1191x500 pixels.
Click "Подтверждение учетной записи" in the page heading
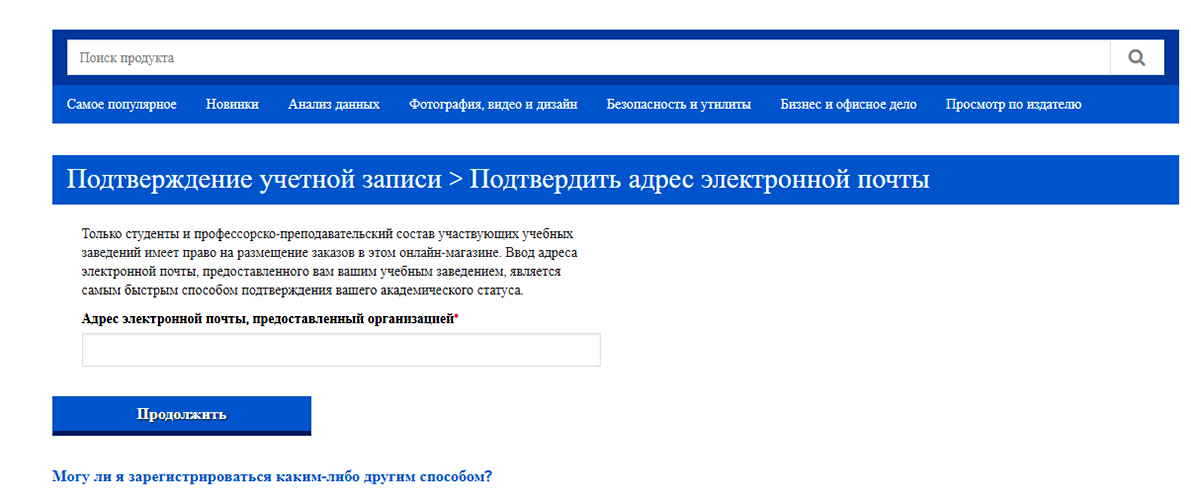click(254, 180)
